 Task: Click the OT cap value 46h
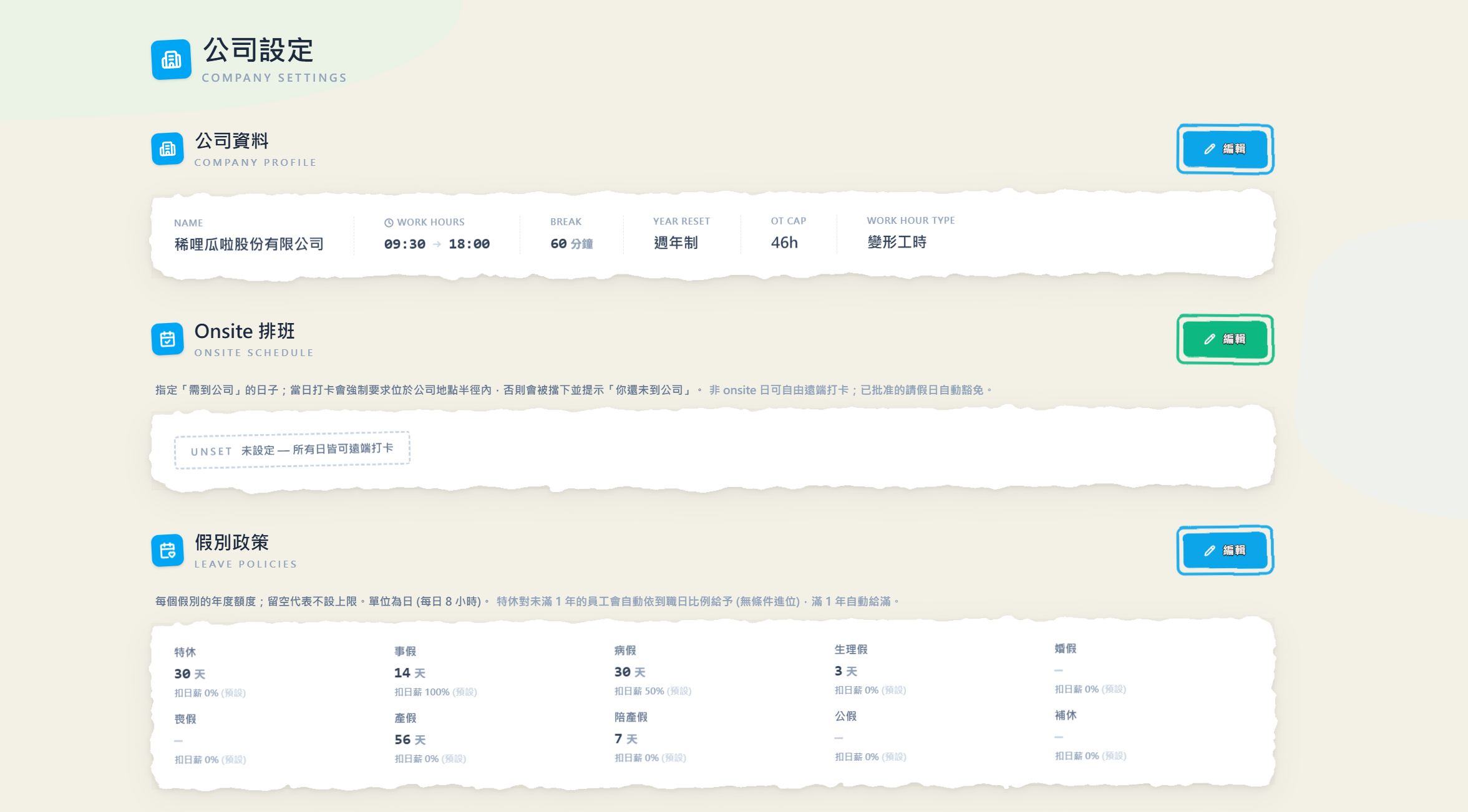point(784,243)
